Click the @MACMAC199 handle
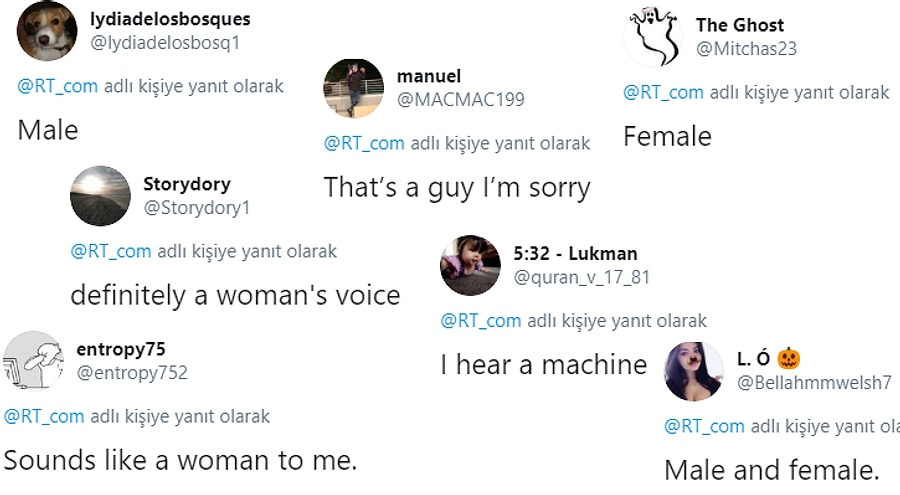The width and height of the screenshot is (900, 495). (x=460, y=99)
